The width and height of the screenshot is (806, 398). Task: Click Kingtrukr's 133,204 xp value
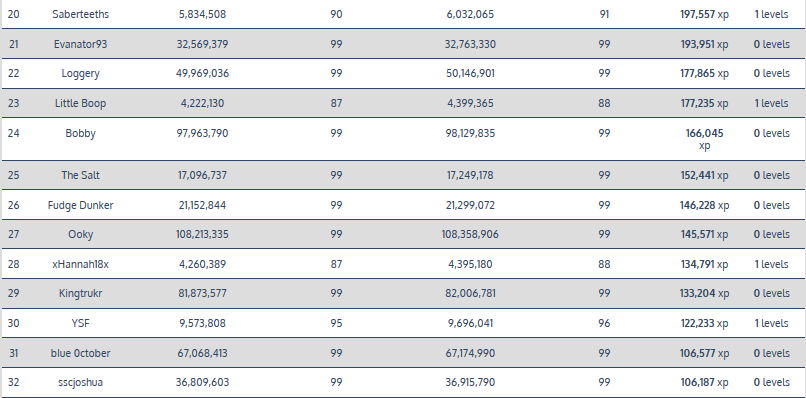[704, 294]
